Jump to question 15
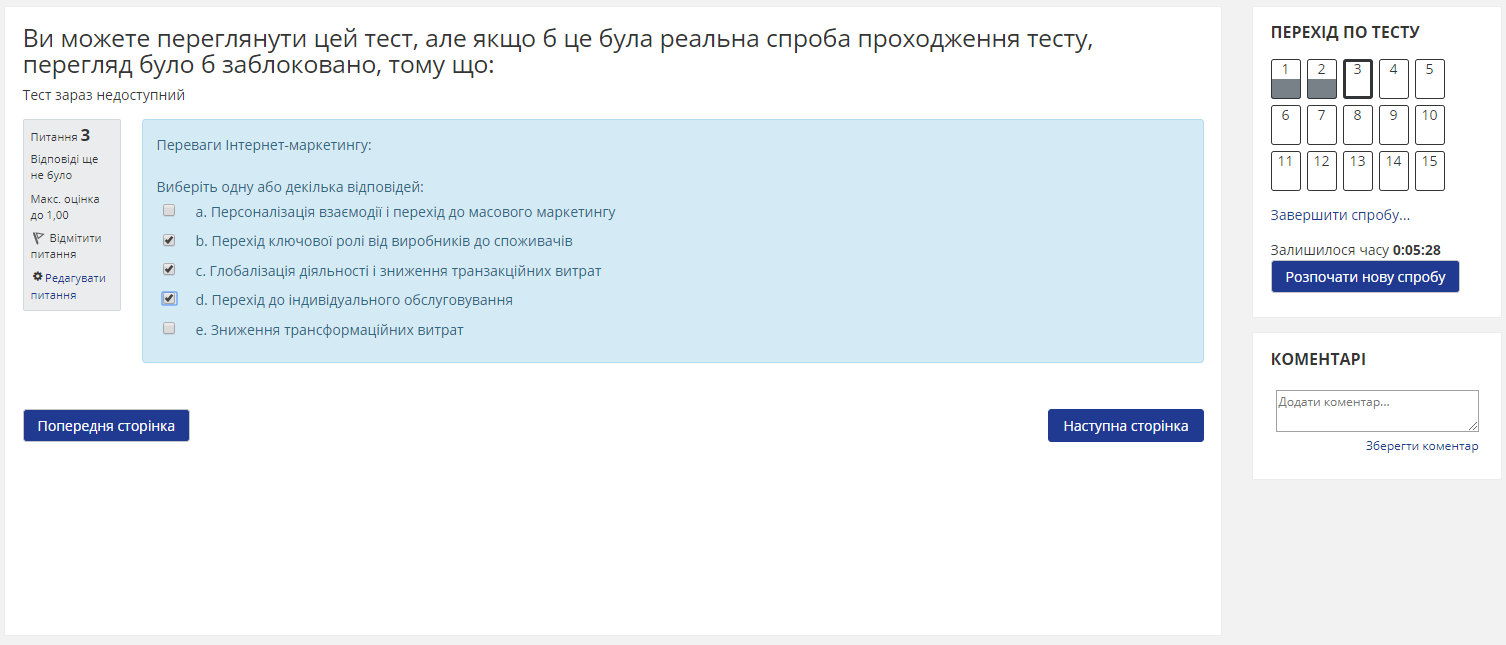 (1429, 171)
